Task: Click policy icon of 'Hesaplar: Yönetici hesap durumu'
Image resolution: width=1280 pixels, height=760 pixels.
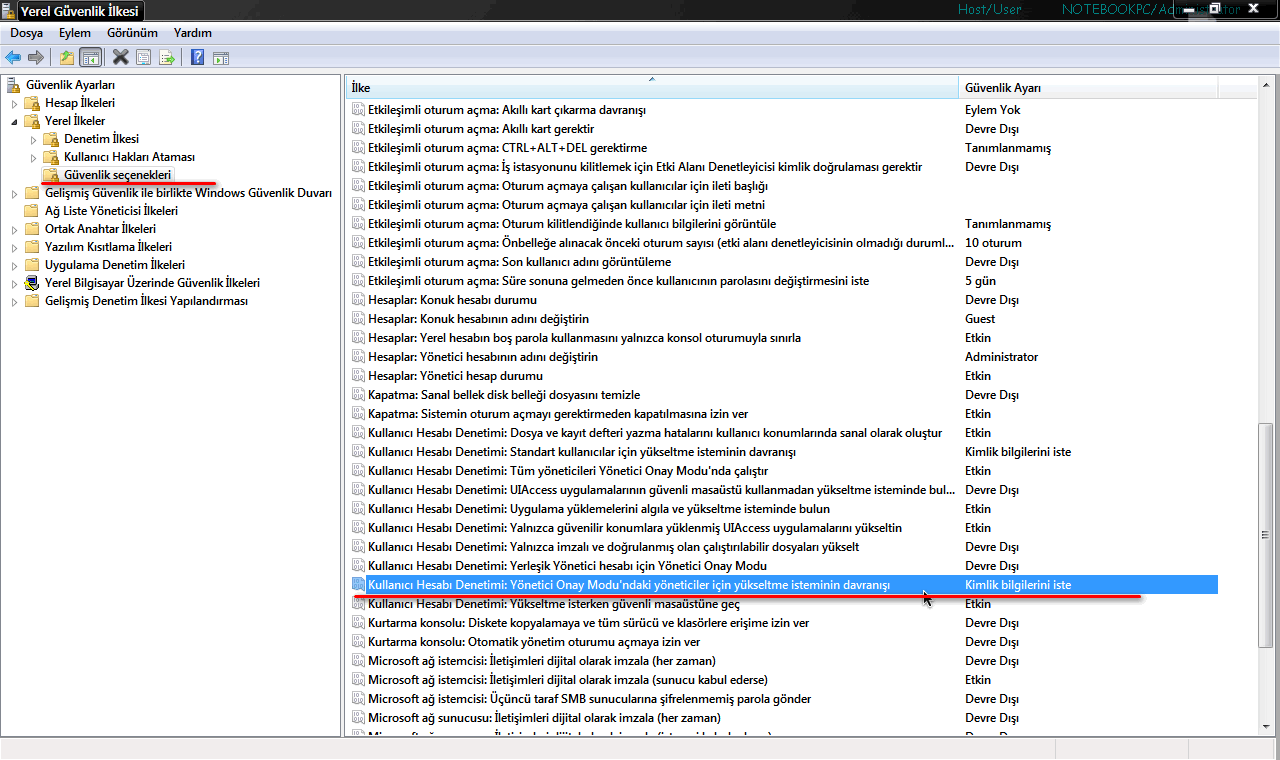Action: coord(358,376)
